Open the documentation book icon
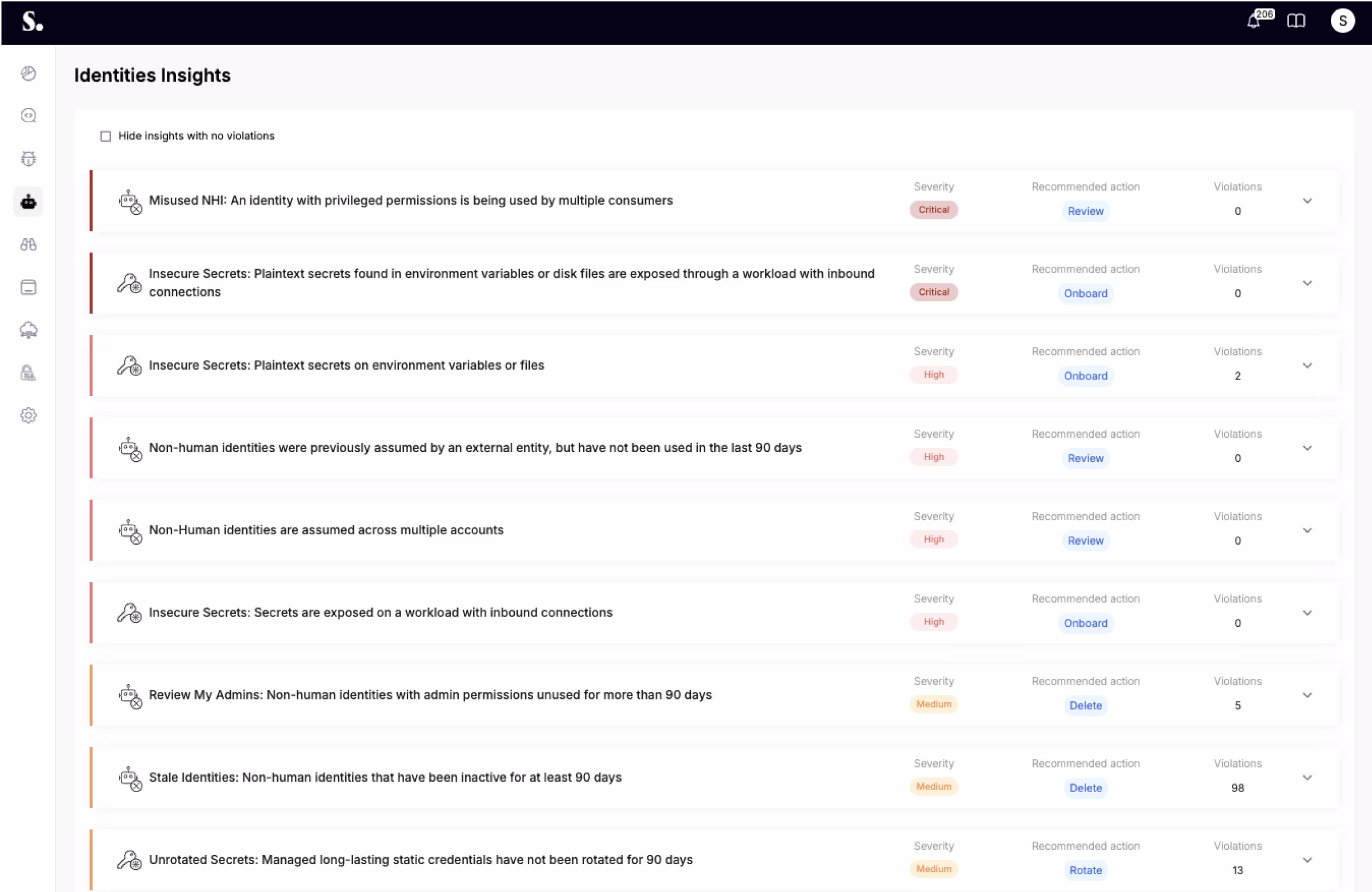This screenshot has width=1372, height=892. (x=1295, y=21)
